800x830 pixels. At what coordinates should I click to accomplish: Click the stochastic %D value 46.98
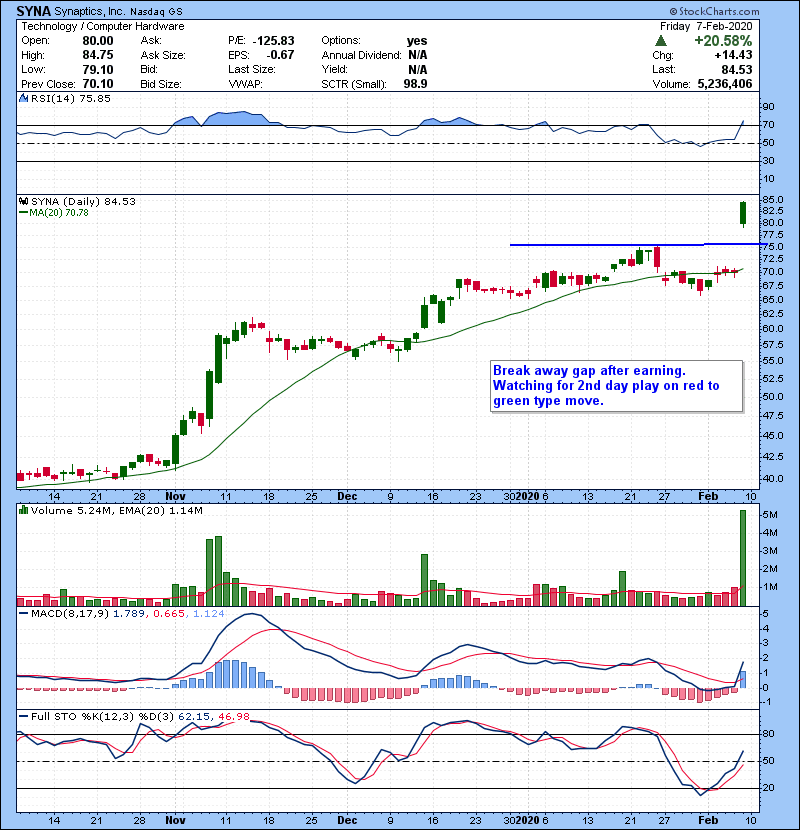point(234,716)
